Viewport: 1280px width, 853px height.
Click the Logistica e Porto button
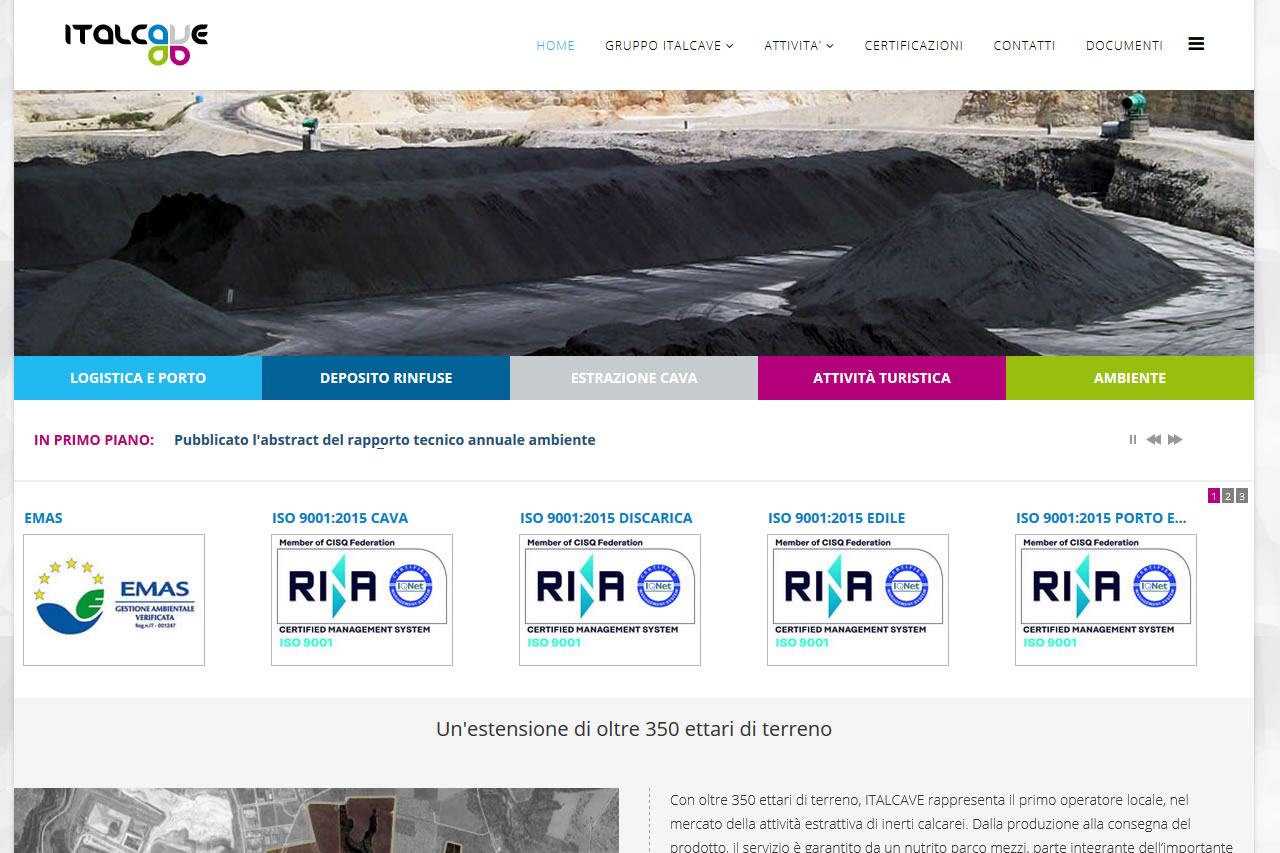coord(138,378)
